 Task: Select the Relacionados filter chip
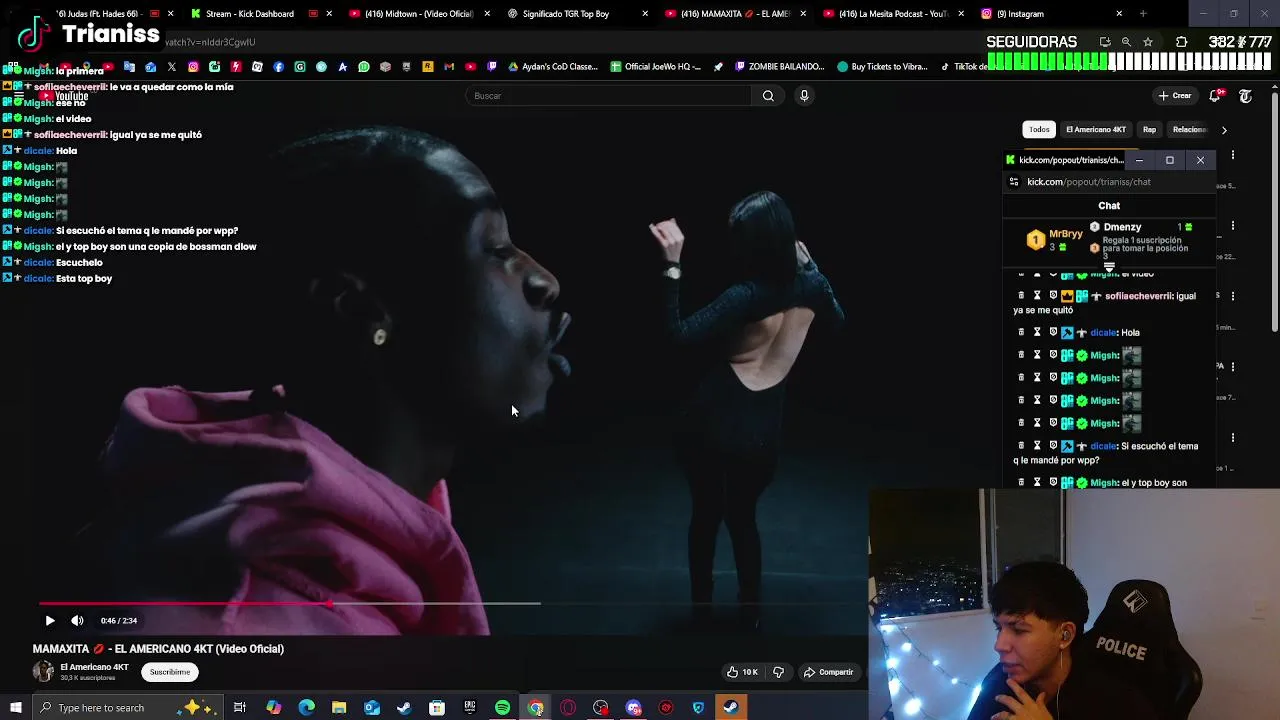pos(1189,129)
